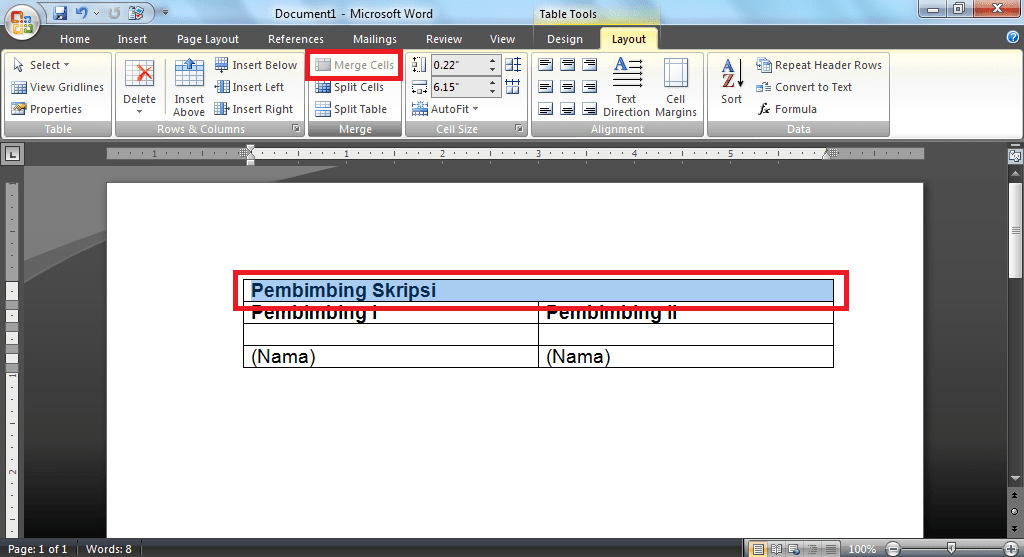This screenshot has width=1024, height=557.
Task: Open the Page Layout tab
Action: pos(208,39)
